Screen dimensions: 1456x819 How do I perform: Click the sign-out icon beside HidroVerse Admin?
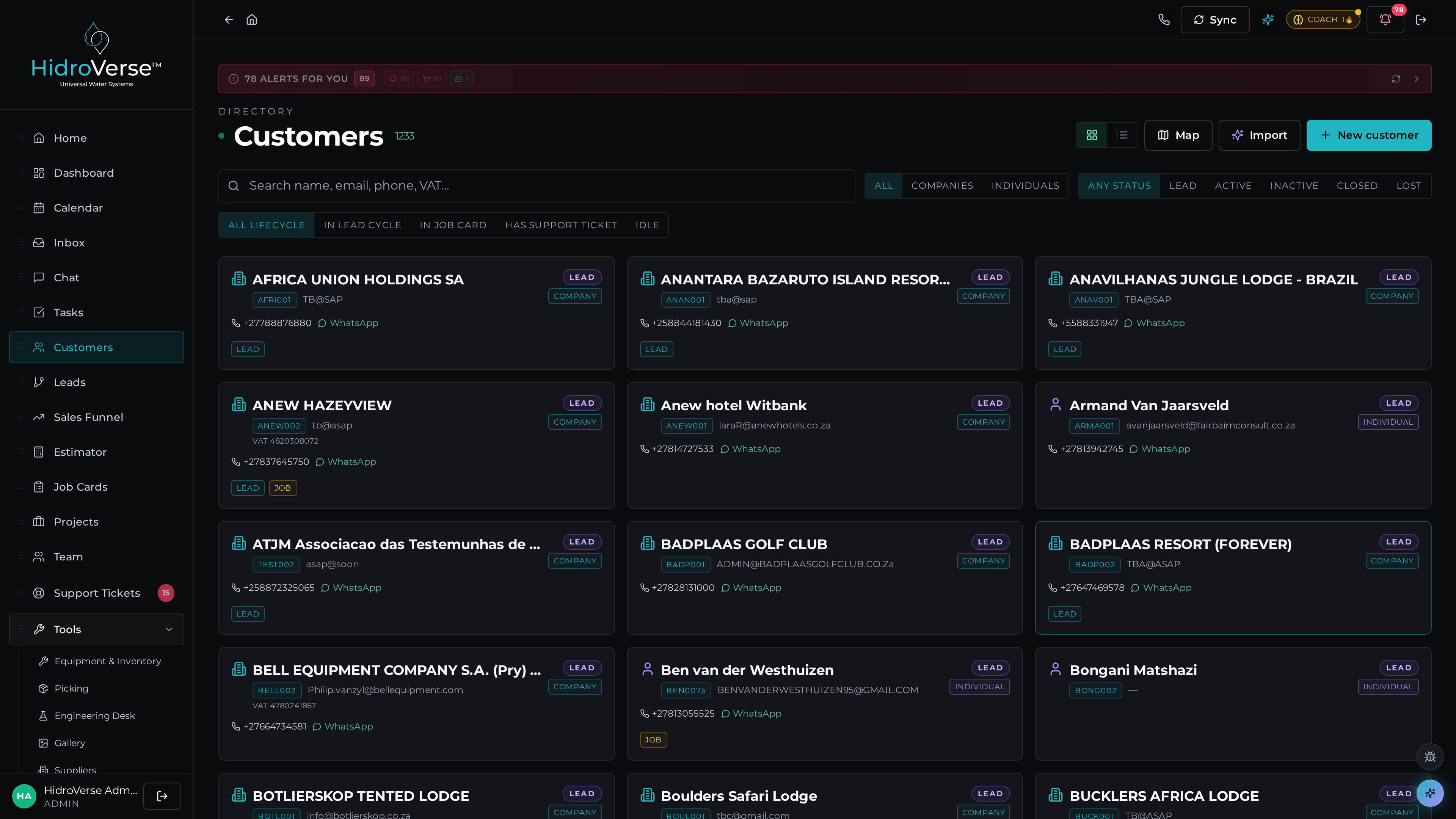(x=162, y=796)
